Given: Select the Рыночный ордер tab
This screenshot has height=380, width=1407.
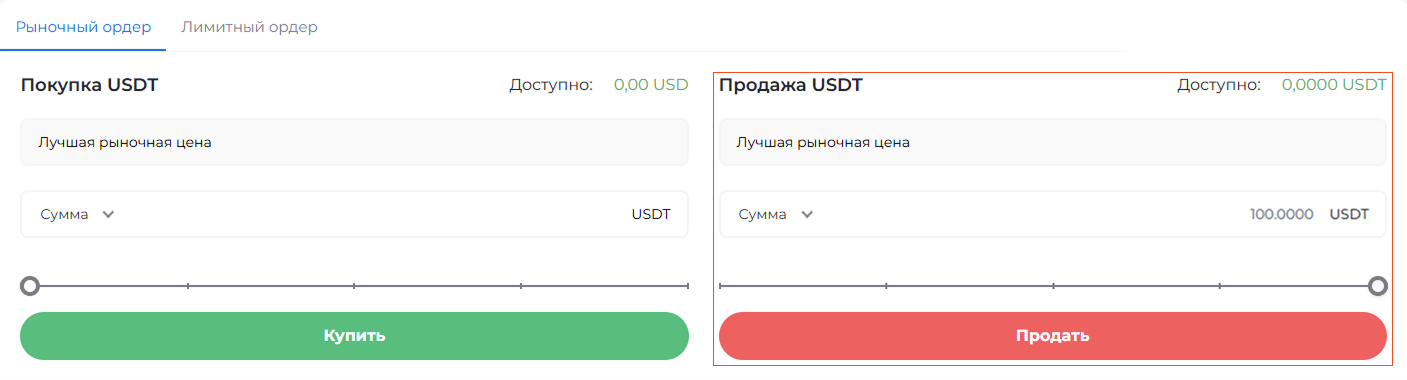Looking at the screenshot, I should coord(84,27).
